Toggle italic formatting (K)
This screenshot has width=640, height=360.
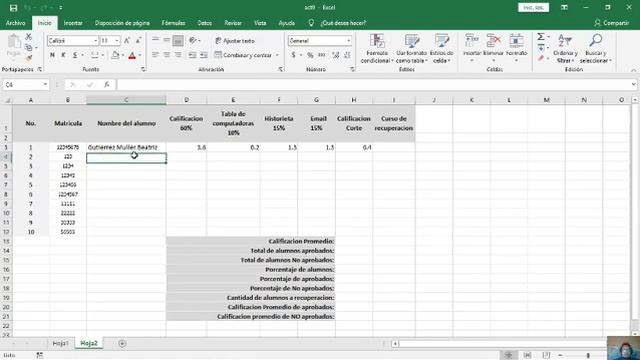tap(63, 55)
